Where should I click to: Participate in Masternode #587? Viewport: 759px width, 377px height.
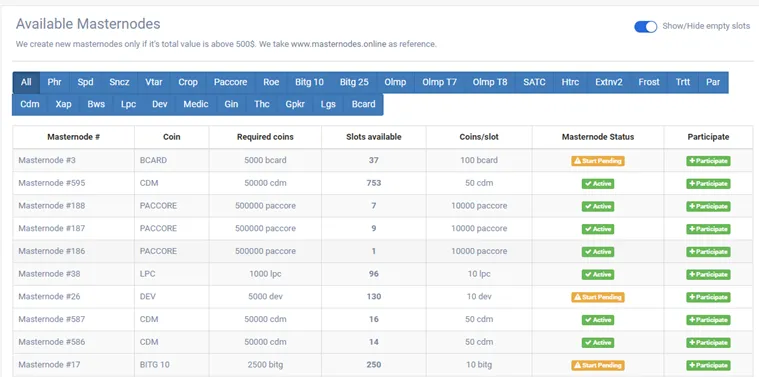click(x=708, y=320)
